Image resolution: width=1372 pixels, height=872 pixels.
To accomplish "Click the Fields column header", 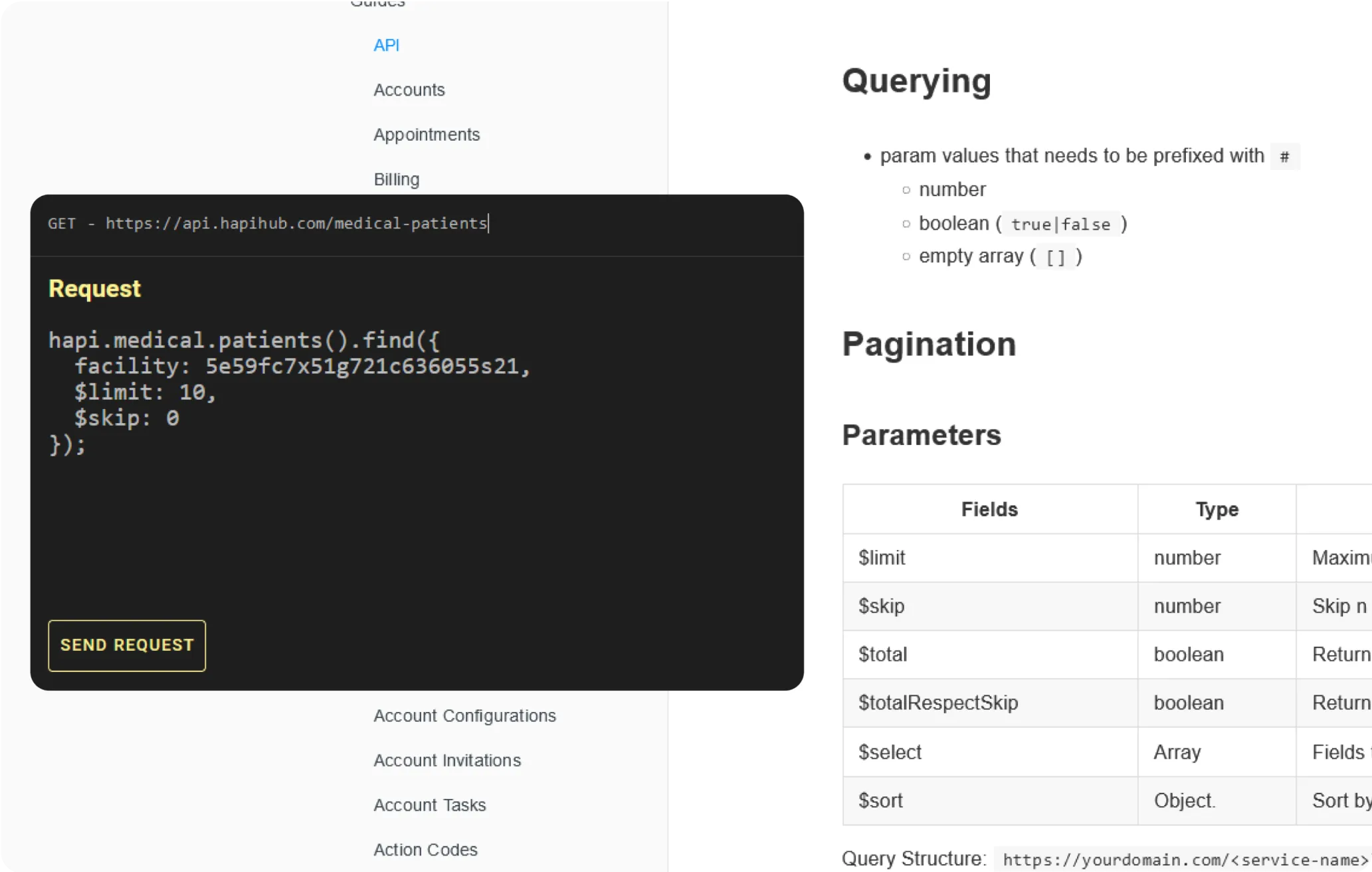I will (x=989, y=509).
